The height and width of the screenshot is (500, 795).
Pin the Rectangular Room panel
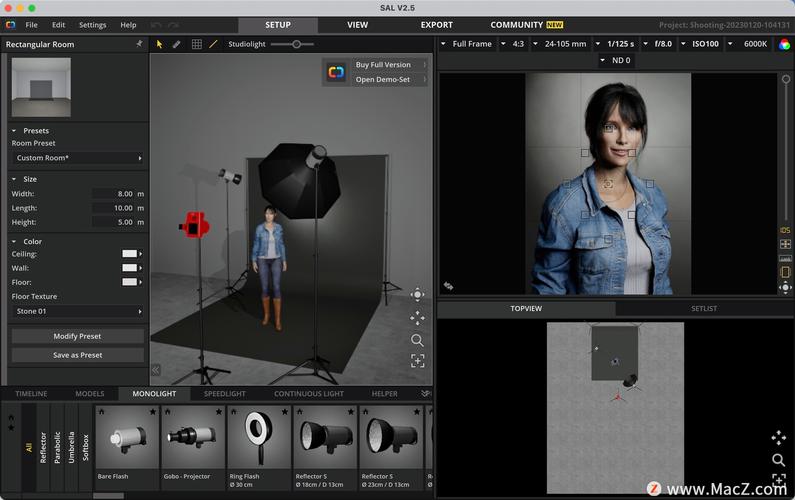(139, 44)
